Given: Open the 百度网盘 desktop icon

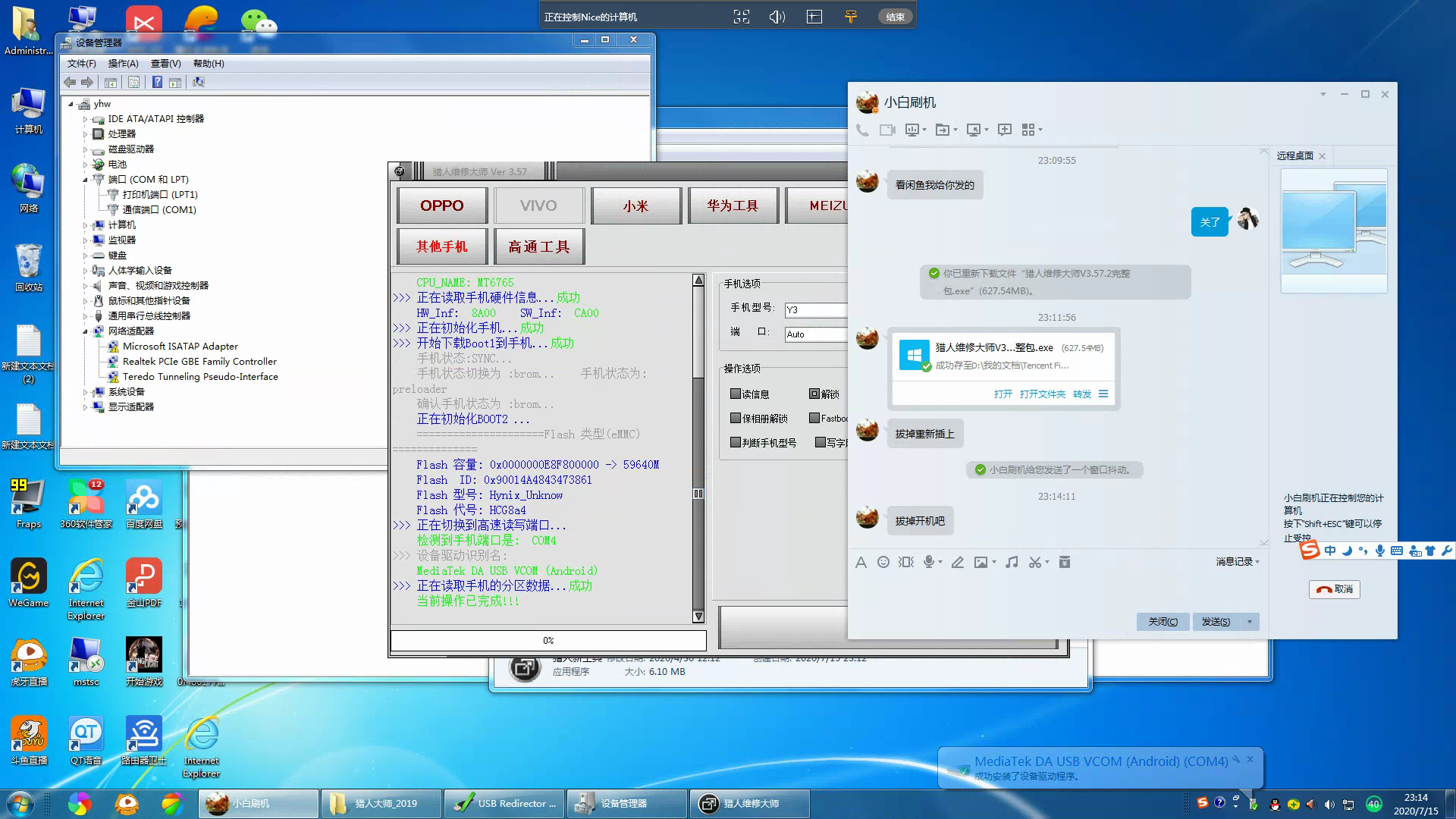Looking at the screenshot, I should pyautogui.click(x=144, y=504).
